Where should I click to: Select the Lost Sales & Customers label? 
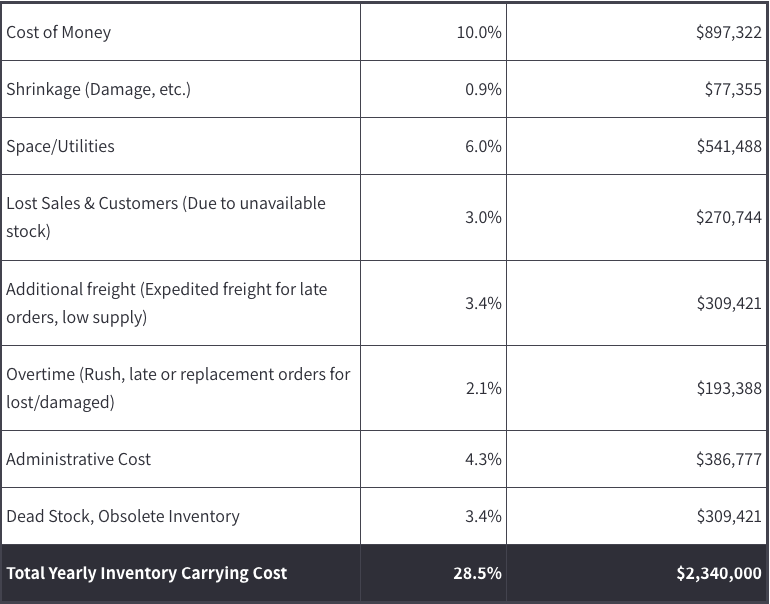point(166,203)
